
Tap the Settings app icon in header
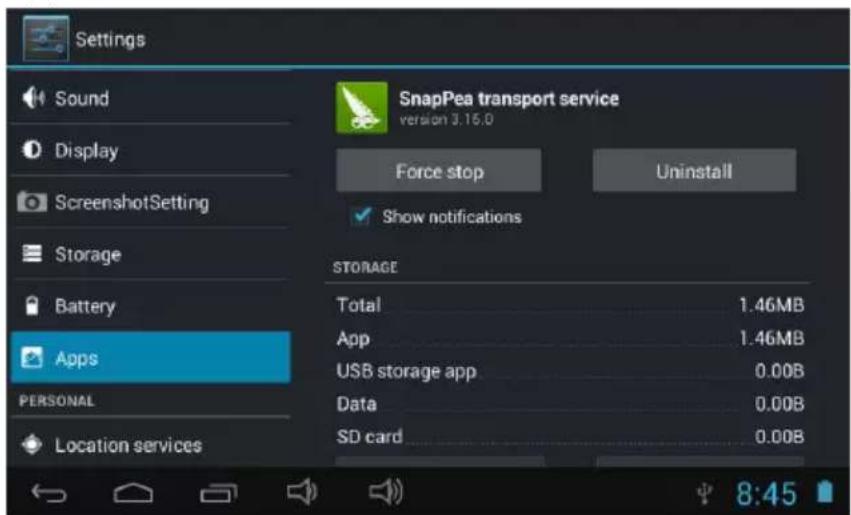tap(46, 39)
